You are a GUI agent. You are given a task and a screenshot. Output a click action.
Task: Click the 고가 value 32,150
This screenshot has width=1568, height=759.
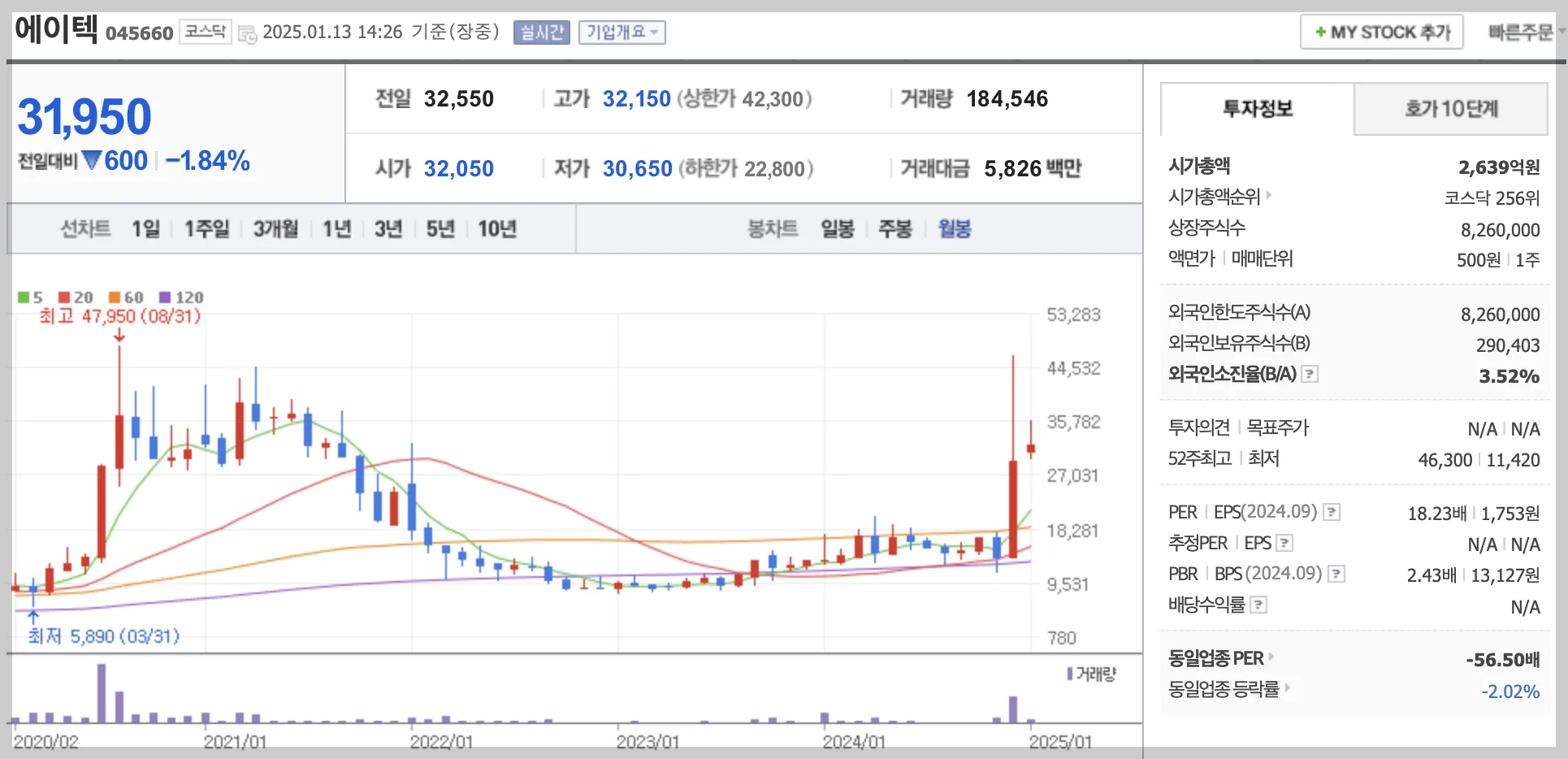coord(637,99)
